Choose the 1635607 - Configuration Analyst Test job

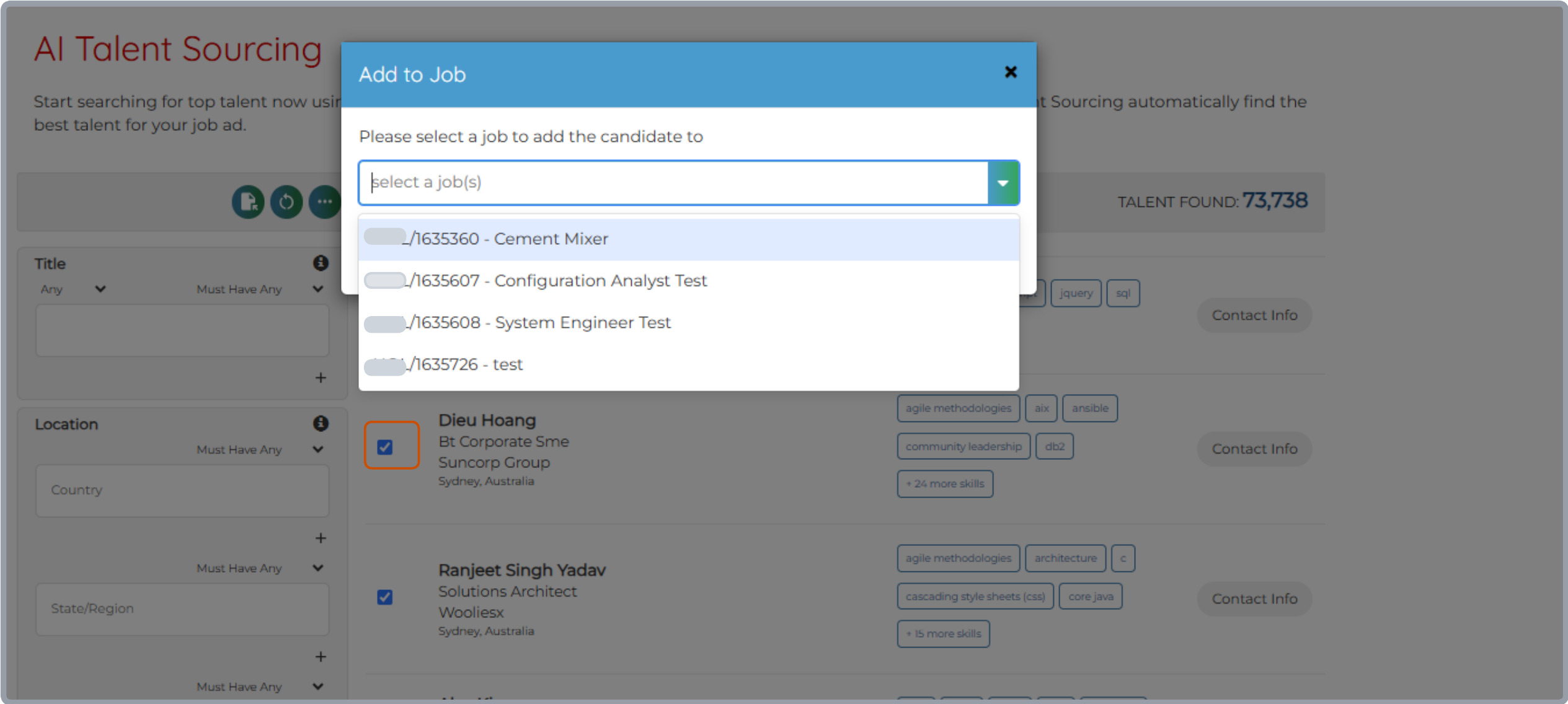coord(689,281)
